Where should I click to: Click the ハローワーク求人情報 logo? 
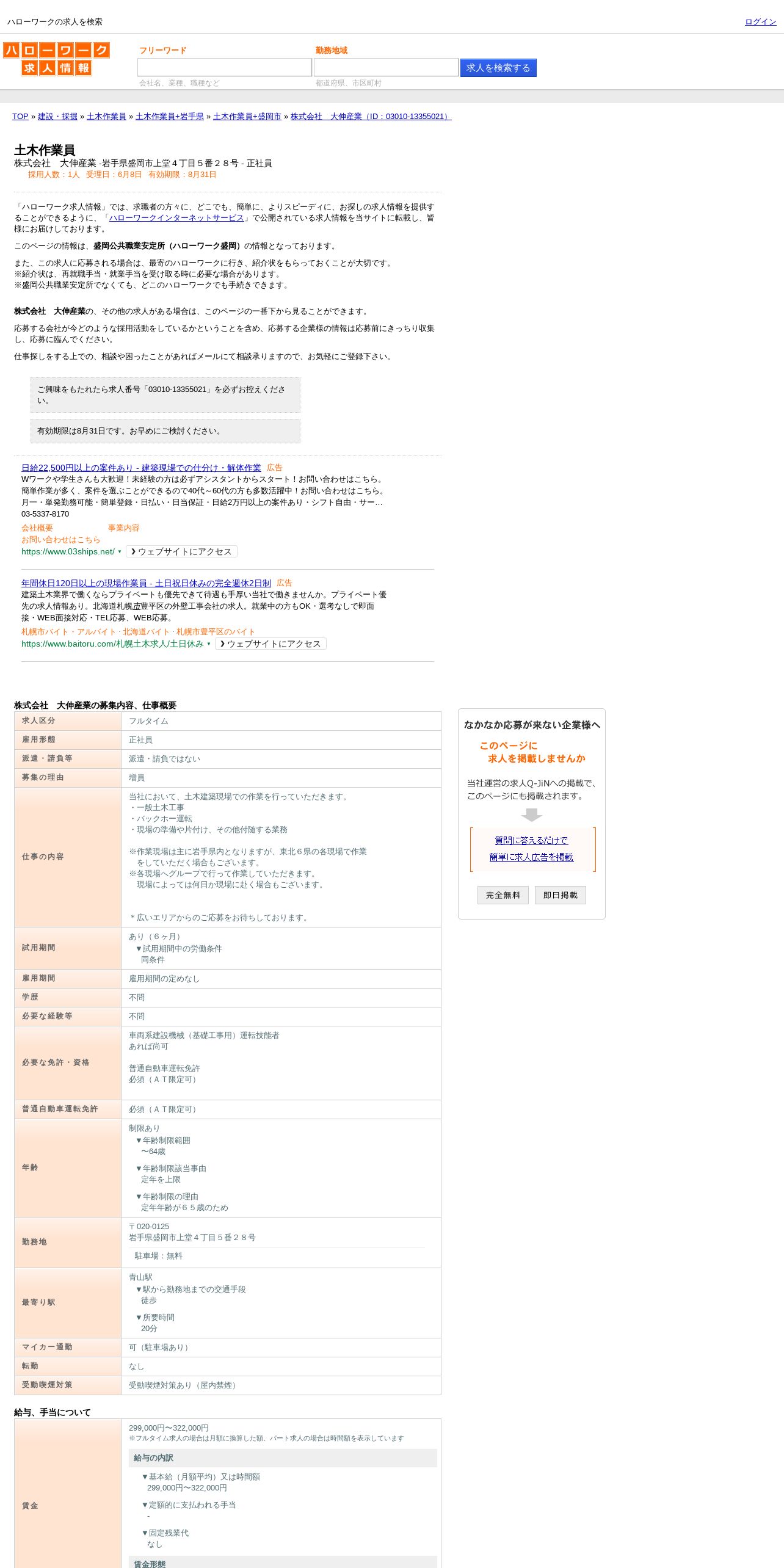point(56,59)
